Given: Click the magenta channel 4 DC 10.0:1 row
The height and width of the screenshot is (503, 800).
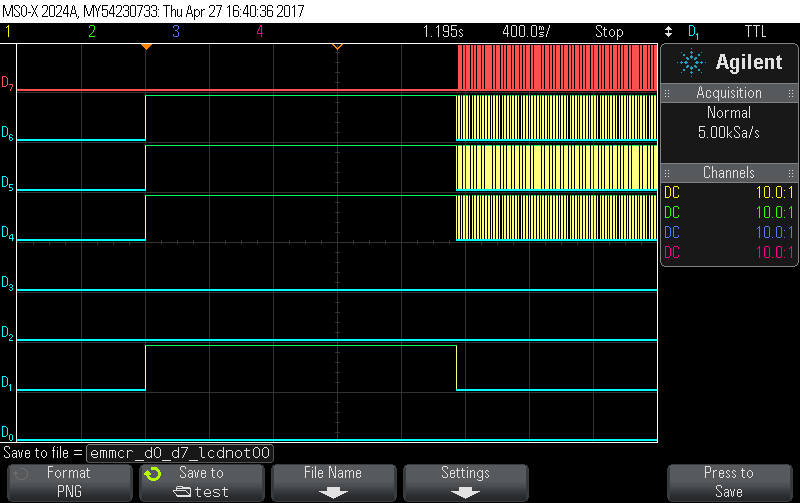Looking at the screenshot, I should pos(729,252).
